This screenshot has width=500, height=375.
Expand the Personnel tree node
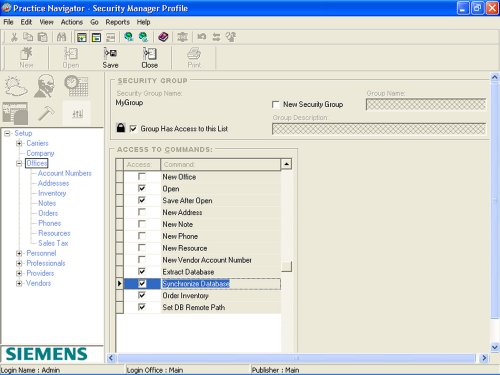(x=19, y=253)
